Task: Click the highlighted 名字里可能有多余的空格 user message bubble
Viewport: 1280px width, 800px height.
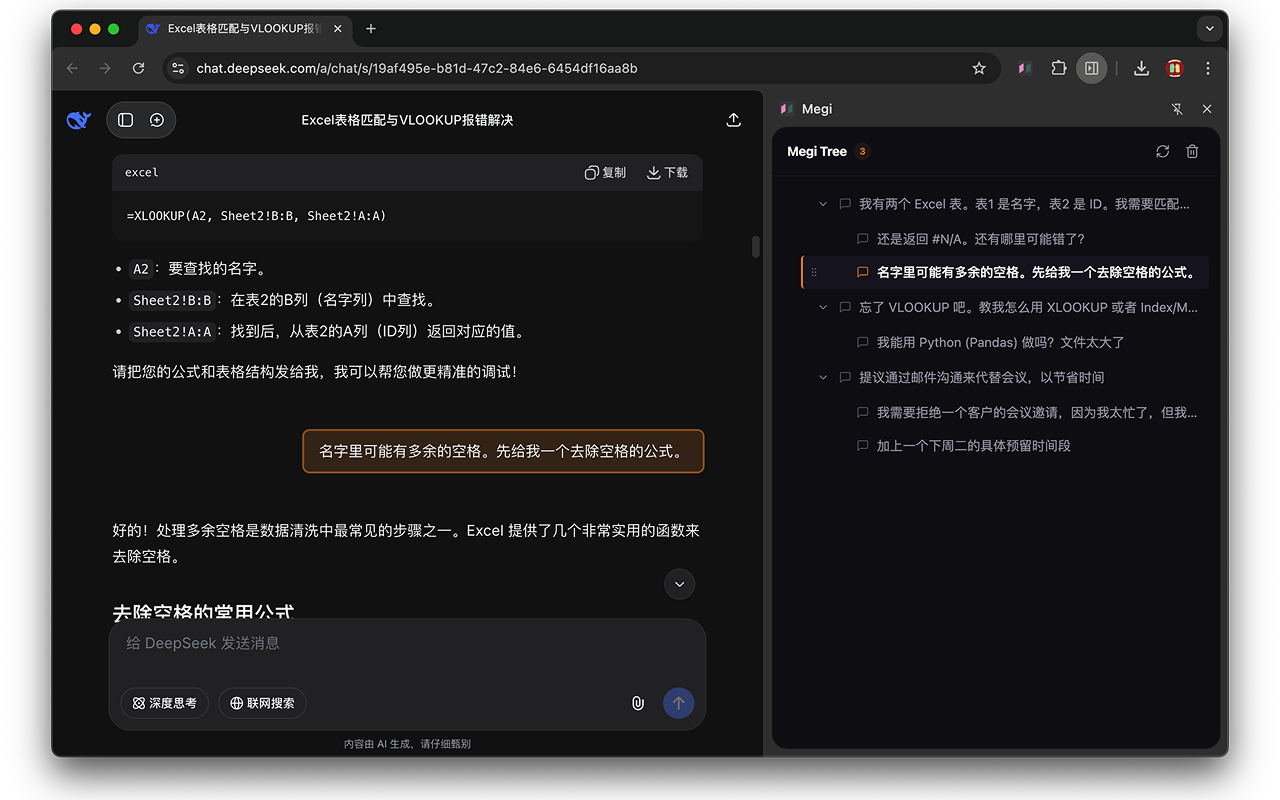Action: pos(503,451)
